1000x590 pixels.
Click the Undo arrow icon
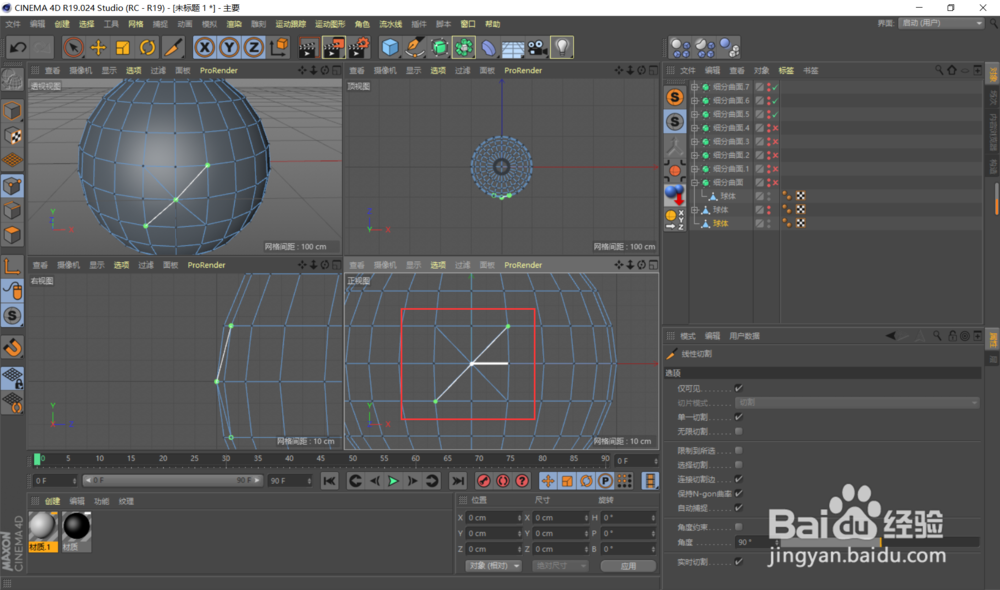click(x=18, y=47)
